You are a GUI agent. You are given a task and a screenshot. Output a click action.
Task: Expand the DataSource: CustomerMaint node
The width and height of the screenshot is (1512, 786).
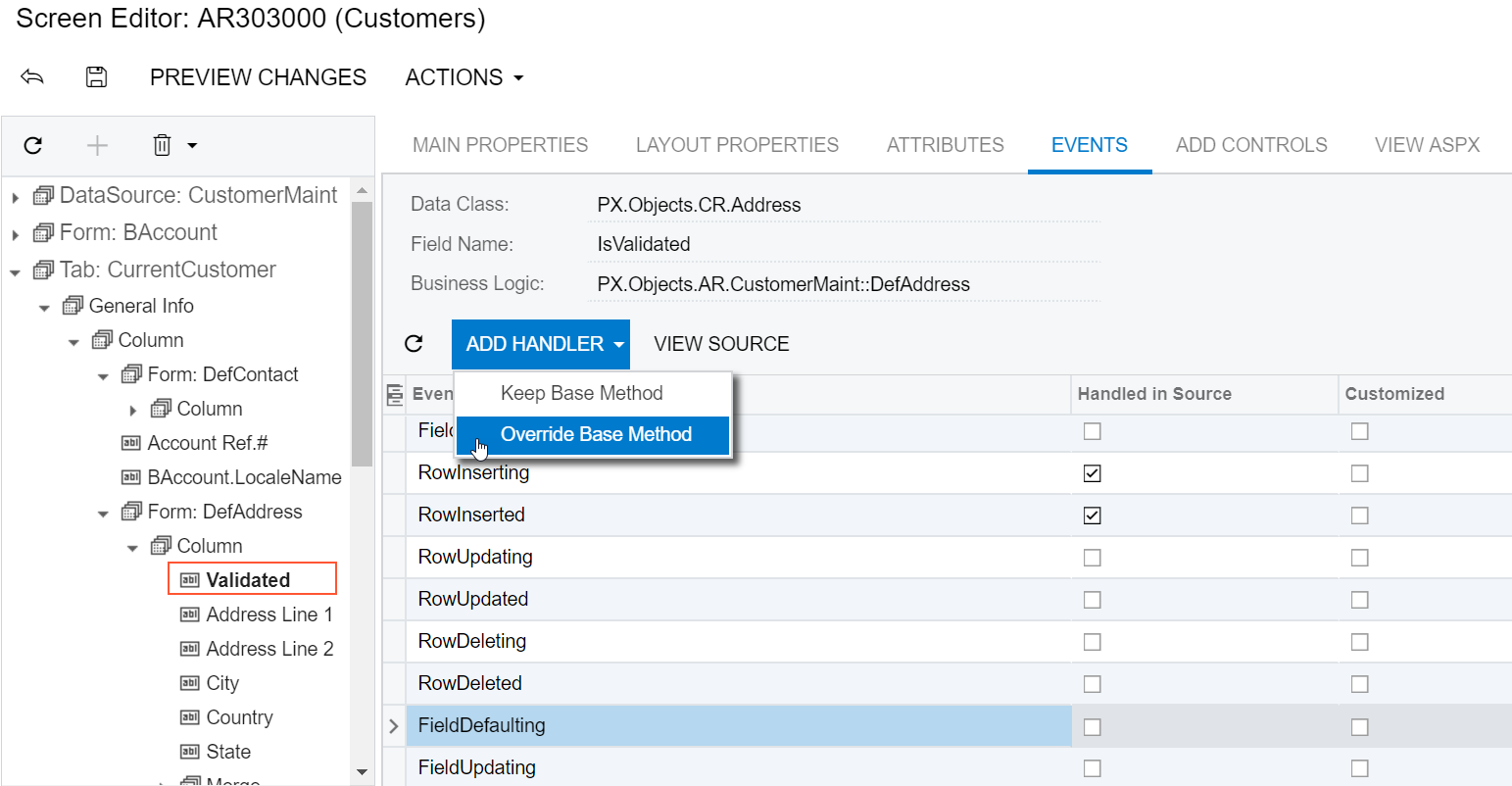tap(16, 197)
